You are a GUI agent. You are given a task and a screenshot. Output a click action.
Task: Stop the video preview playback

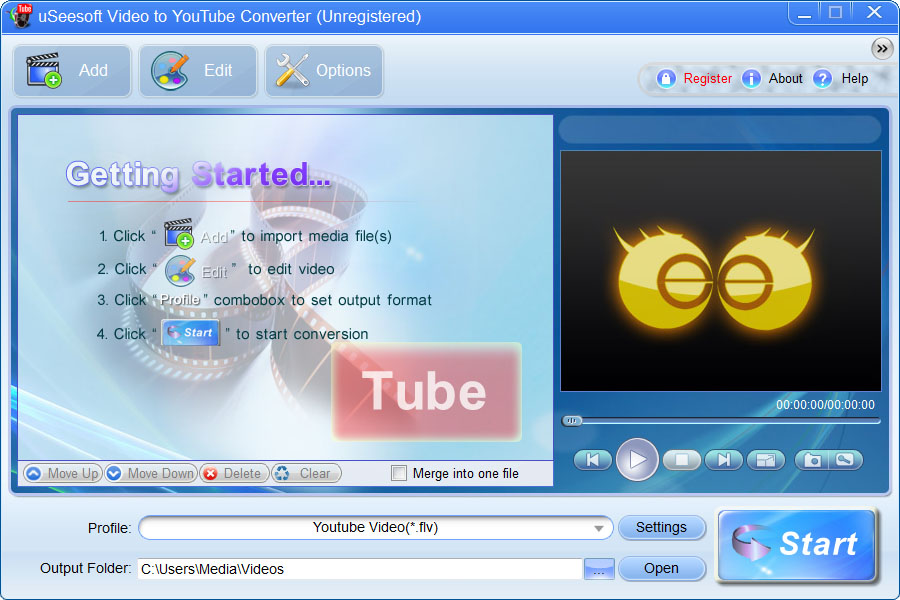pyautogui.click(x=682, y=460)
